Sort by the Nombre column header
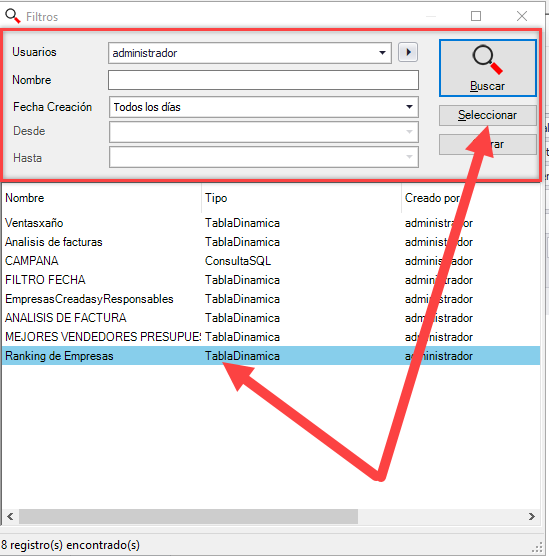 (102, 198)
